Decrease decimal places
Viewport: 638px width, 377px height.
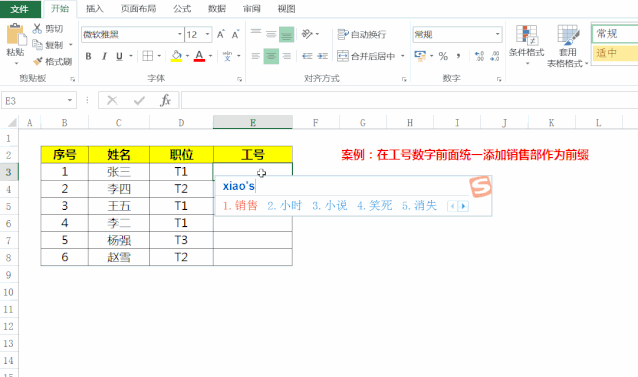[x=494, y=56]
